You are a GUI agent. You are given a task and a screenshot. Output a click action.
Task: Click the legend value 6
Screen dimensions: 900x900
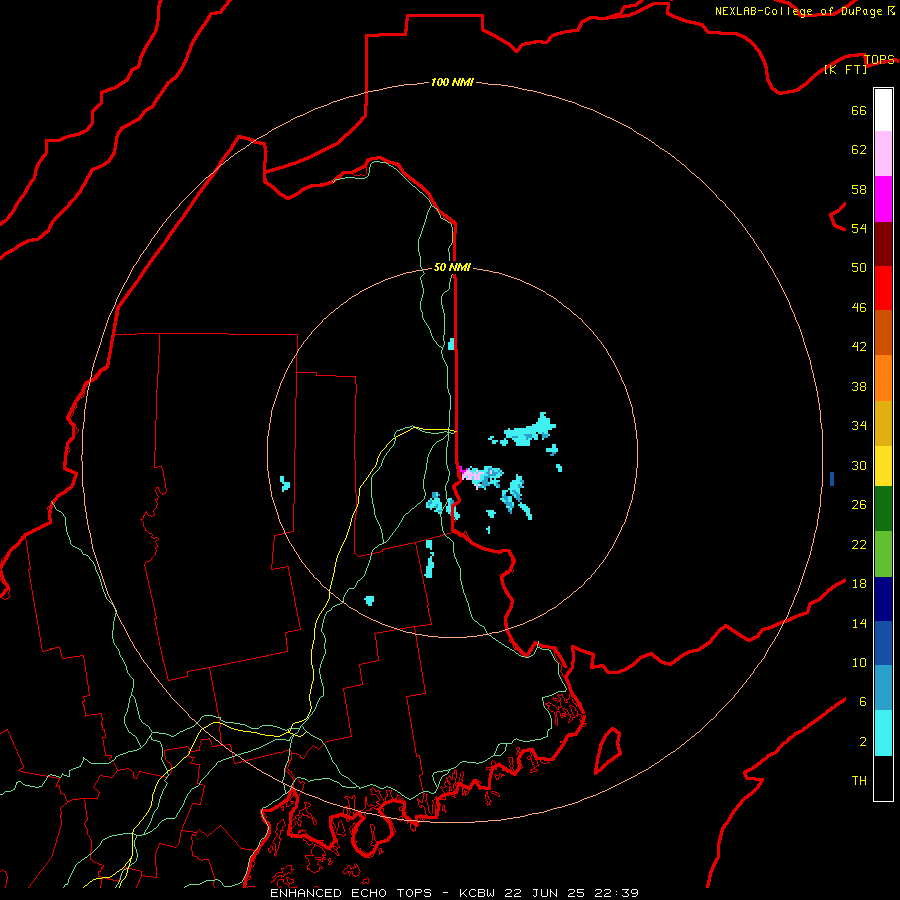[862, 702]
